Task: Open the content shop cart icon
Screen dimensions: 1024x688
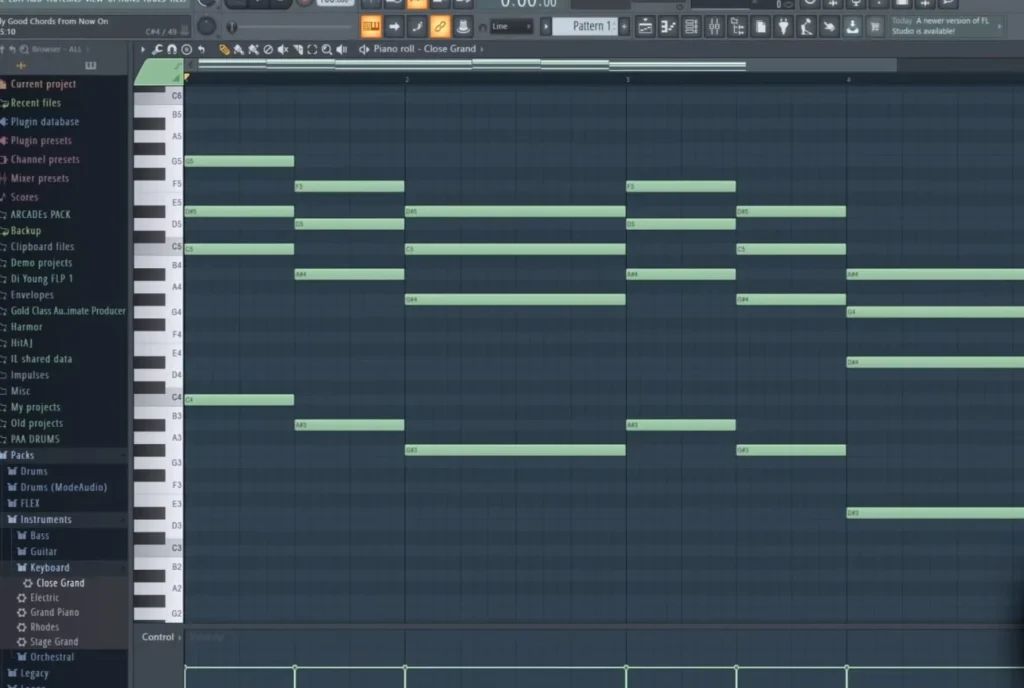Action: tap(875, 26)
